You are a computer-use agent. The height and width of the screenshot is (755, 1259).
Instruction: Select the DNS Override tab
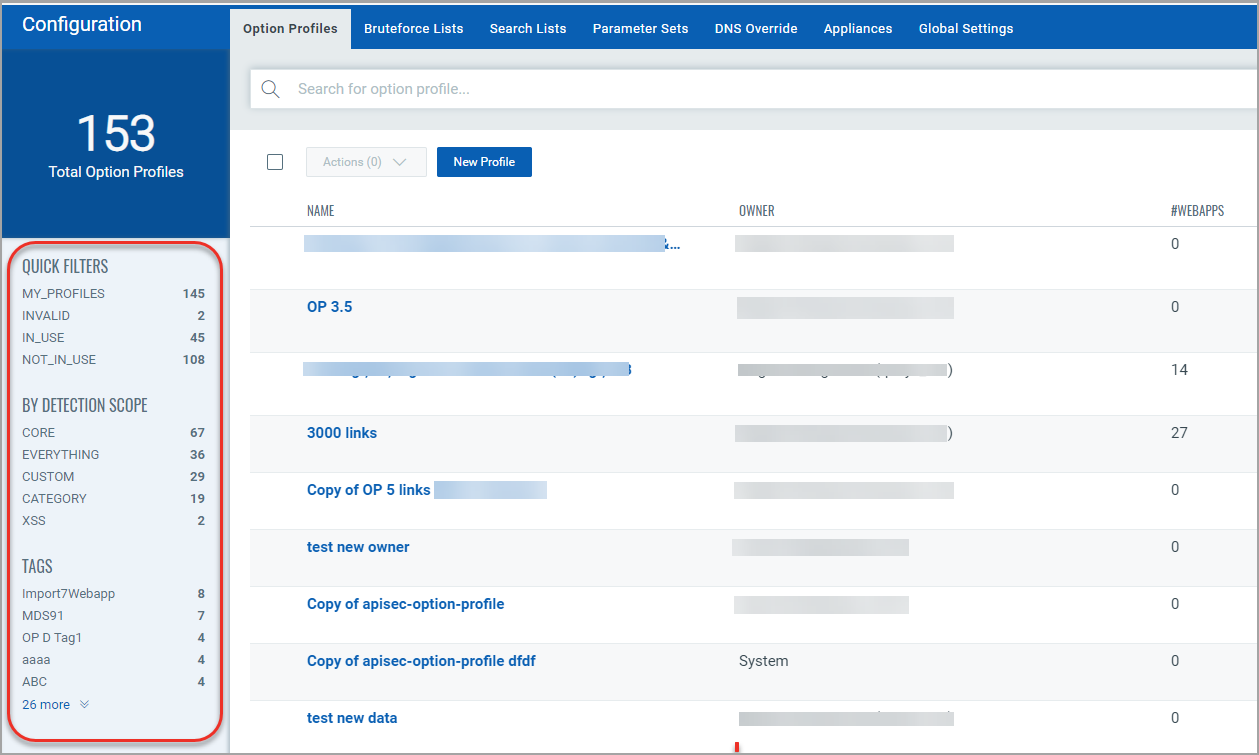[x=756, y=29]
